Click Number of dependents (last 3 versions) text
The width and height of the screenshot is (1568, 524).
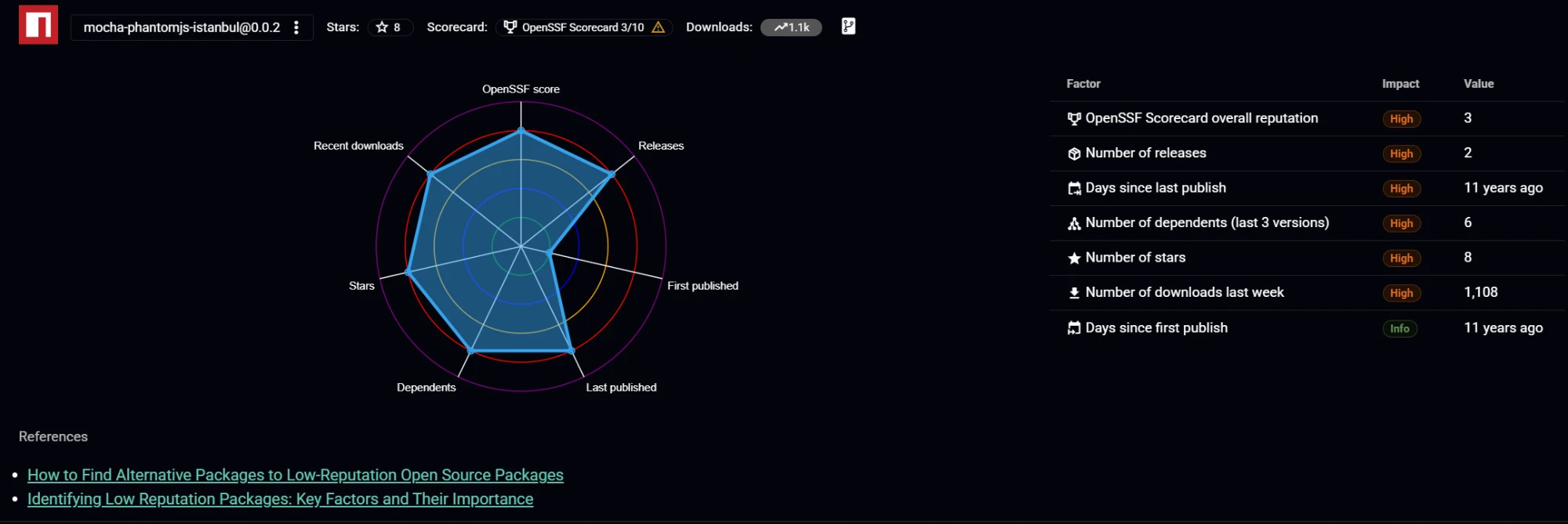(x=1207, y=223)
